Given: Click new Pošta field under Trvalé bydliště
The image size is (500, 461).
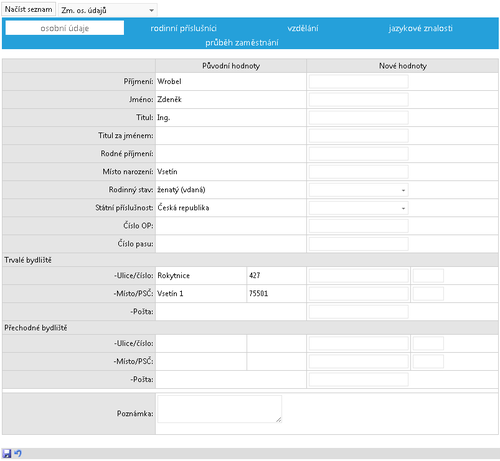Looking at the screenshot, I should tap(358, 312).
